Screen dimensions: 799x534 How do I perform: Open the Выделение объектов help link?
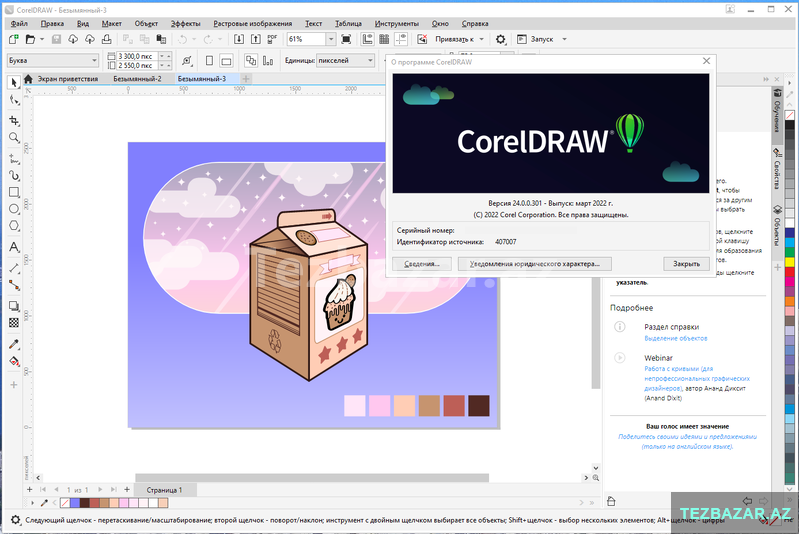[x=676, y=338]
